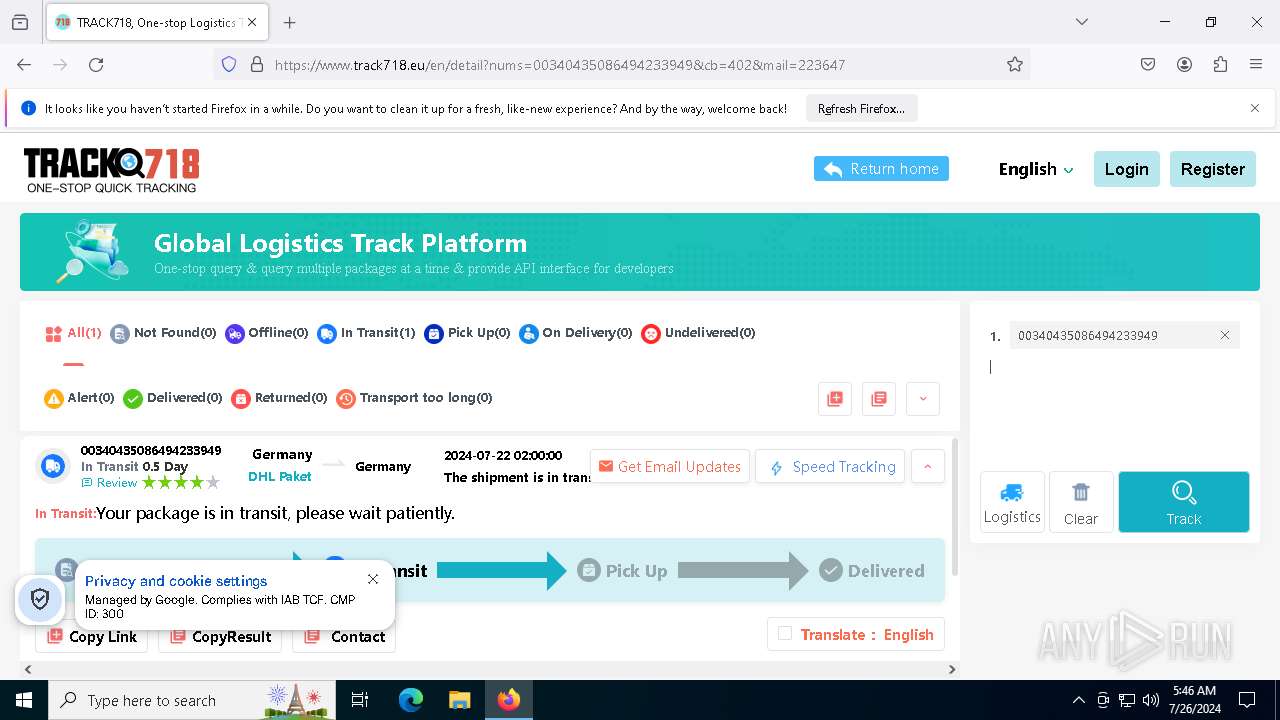Select the In Transit(1) filter

pyautogui.click(x=366, y=333)
